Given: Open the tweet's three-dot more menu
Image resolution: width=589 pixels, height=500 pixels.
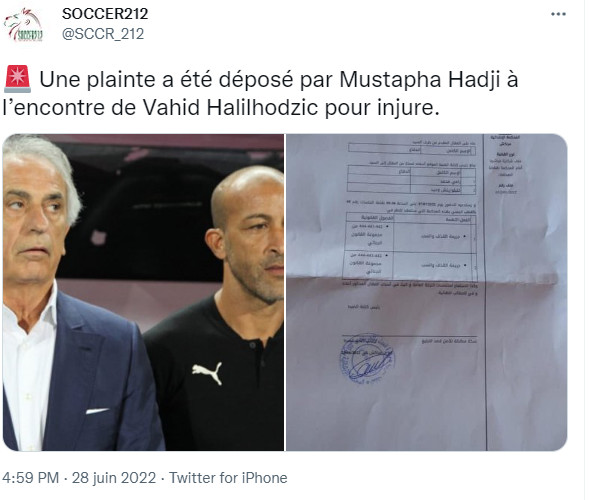Looking at the screenshot, I should coord(558,14).
